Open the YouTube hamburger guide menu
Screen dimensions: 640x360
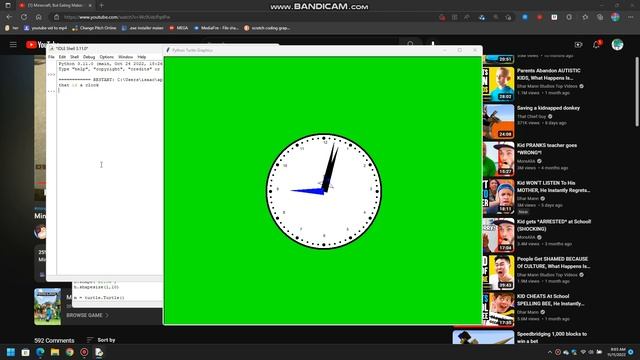tap(13, 44)
